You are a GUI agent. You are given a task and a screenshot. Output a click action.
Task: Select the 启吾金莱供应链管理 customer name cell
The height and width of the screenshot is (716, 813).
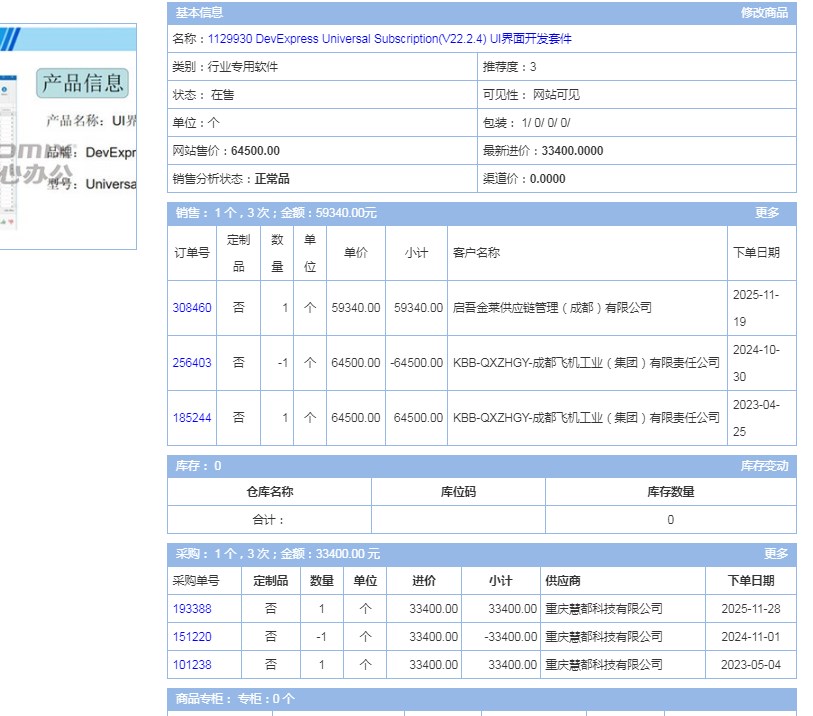[551, 308]
